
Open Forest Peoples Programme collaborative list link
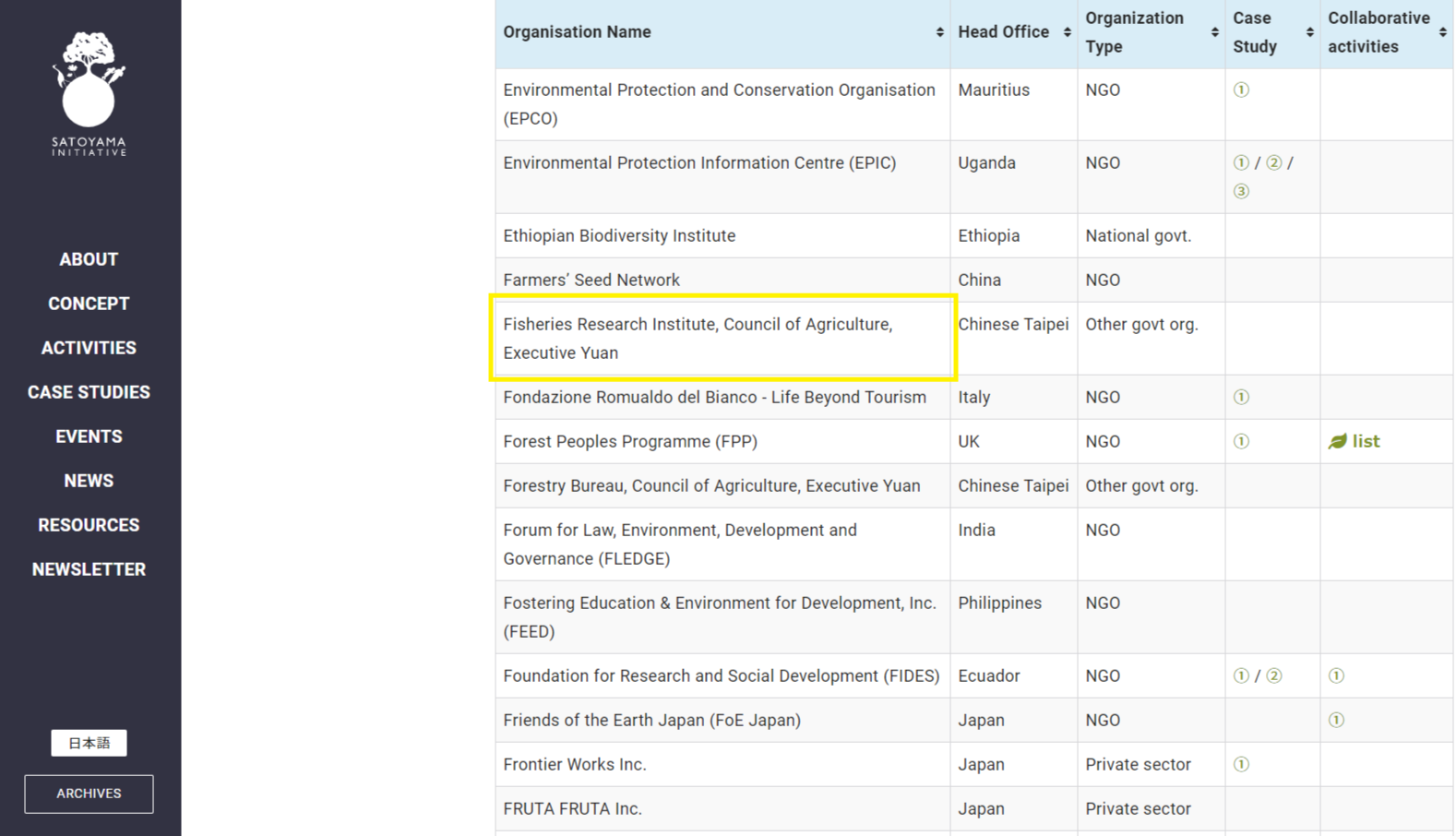click(x=1355, y=442)
